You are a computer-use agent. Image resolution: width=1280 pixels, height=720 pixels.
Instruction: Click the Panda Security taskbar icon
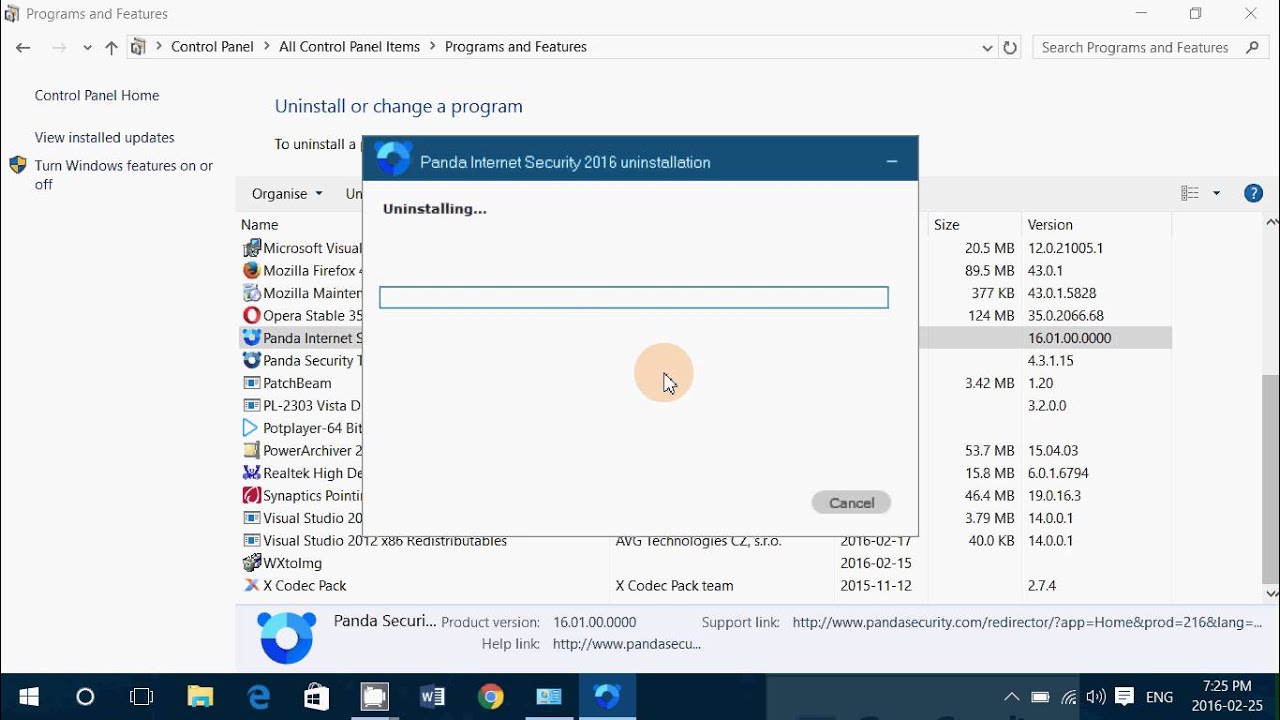606,696
